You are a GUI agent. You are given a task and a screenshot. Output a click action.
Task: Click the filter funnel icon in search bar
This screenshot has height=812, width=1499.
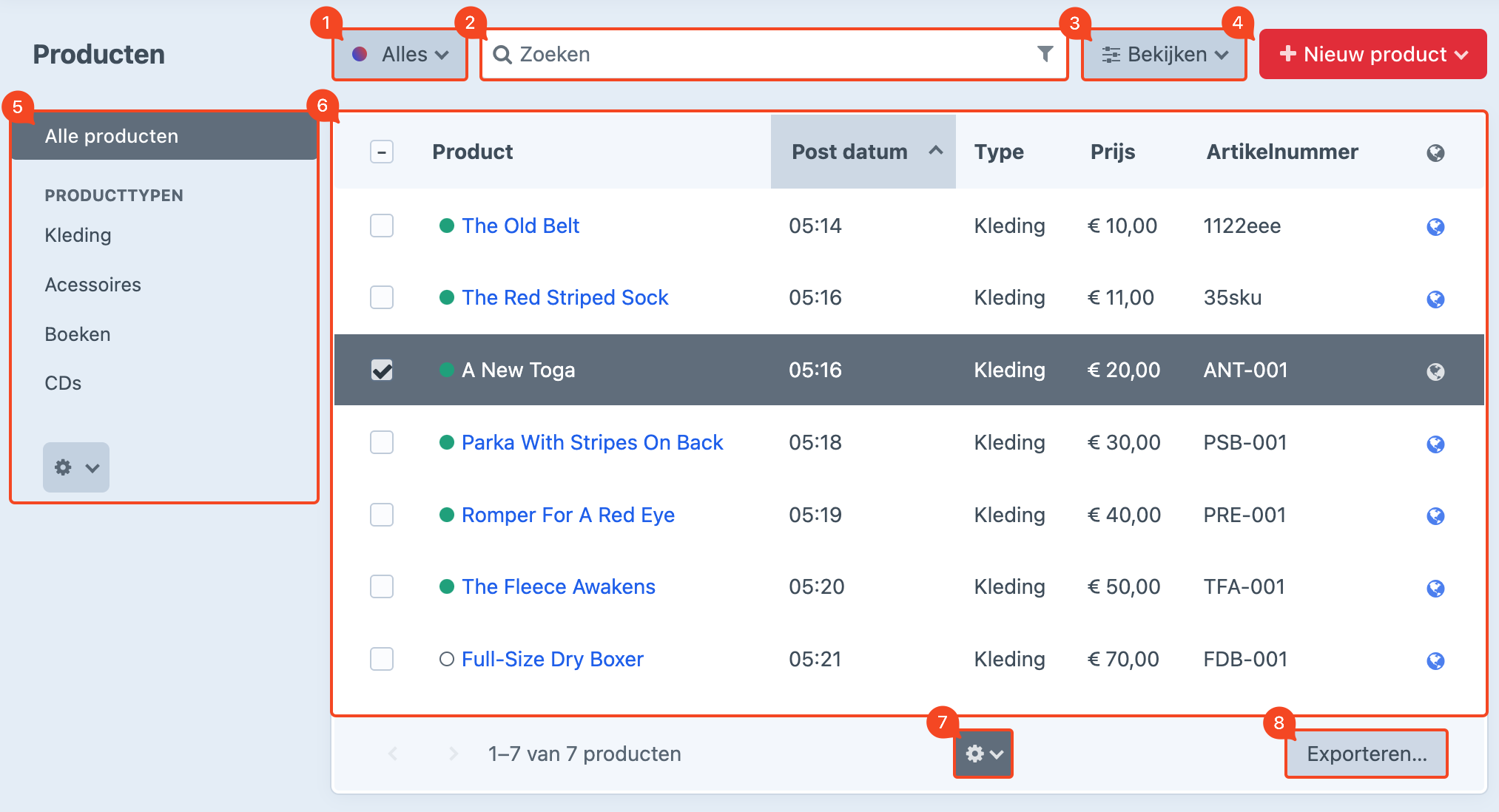point(1045,54)
